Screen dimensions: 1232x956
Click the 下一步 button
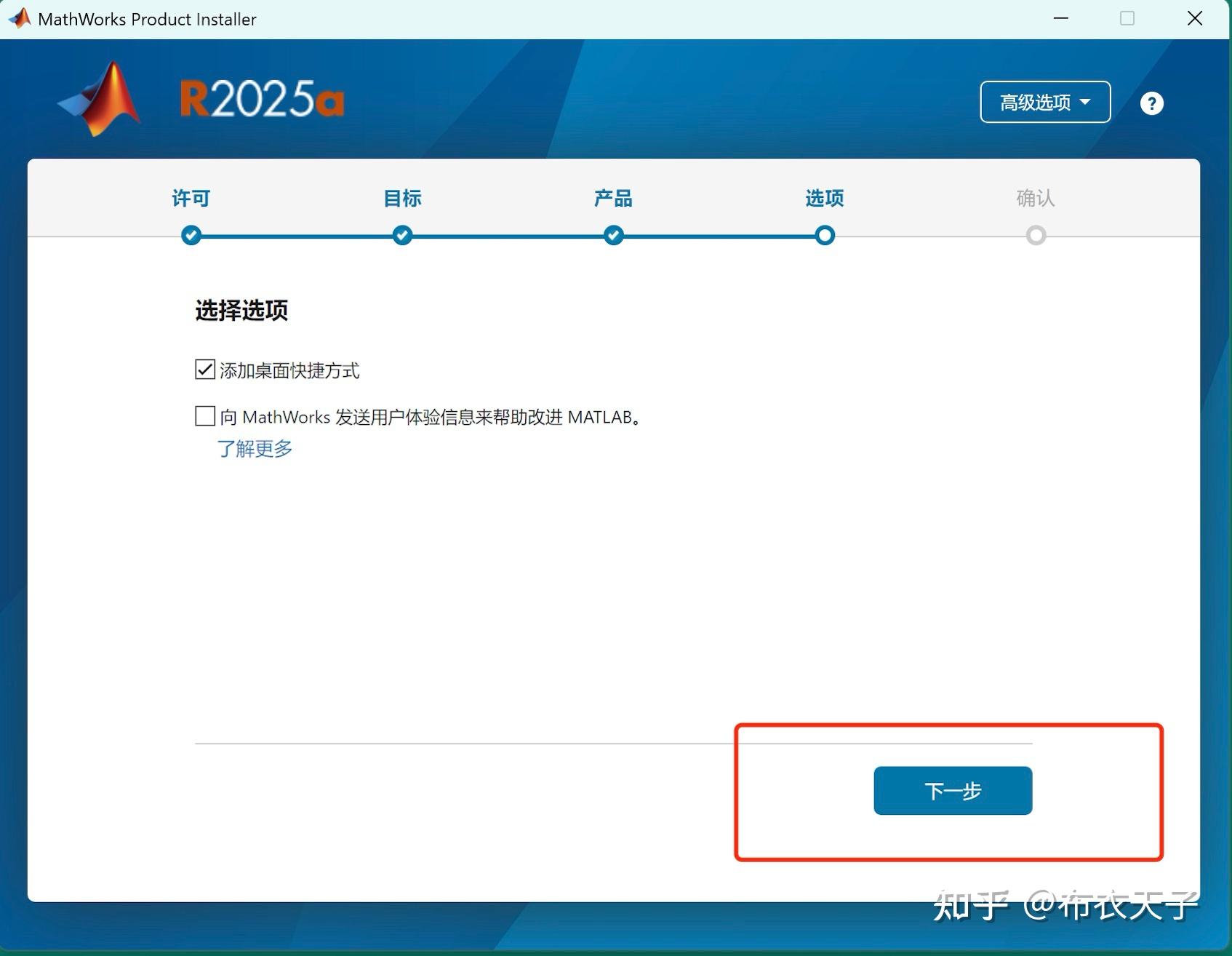click(953, 791)
